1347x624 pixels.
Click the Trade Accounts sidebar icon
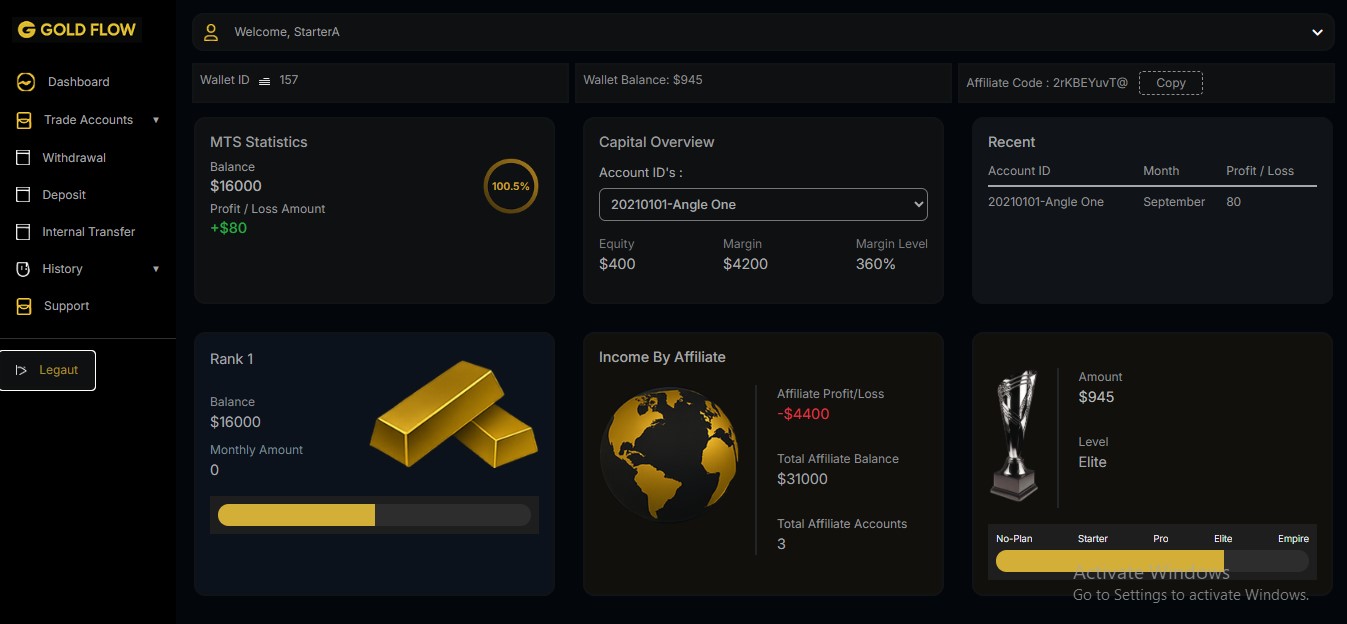coord(24,120)
